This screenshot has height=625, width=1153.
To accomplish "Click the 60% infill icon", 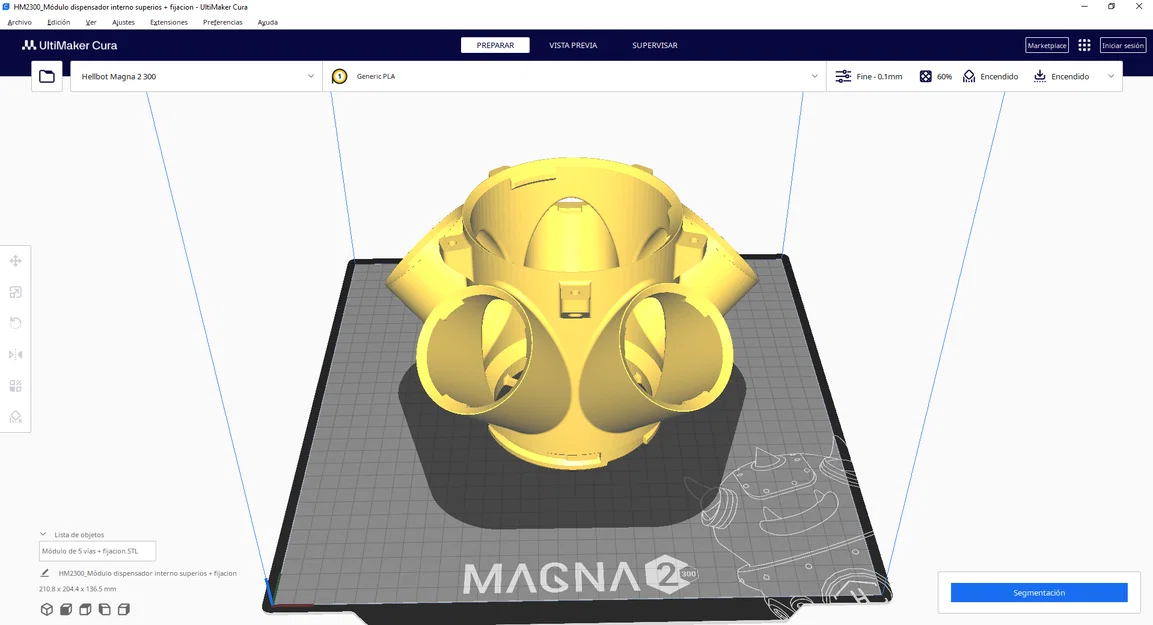I will (x=926, y=76).
